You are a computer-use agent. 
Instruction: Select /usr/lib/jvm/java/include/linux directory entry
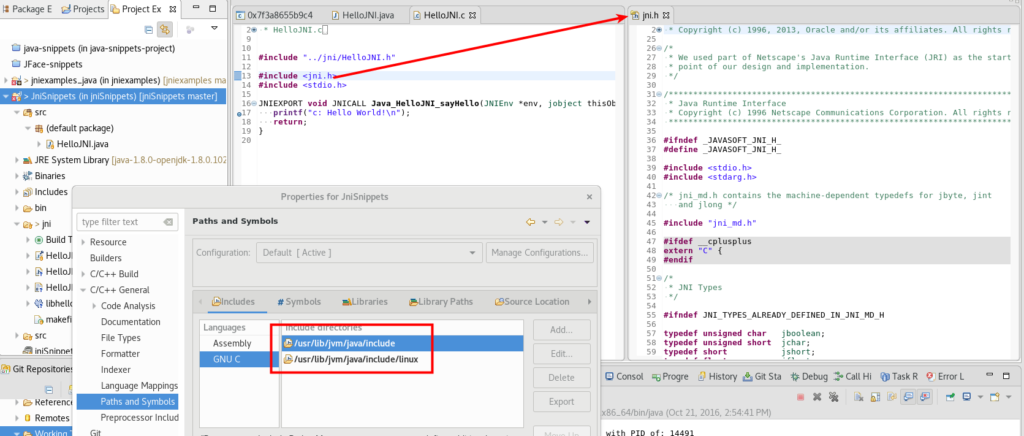(x=354, y=360)
